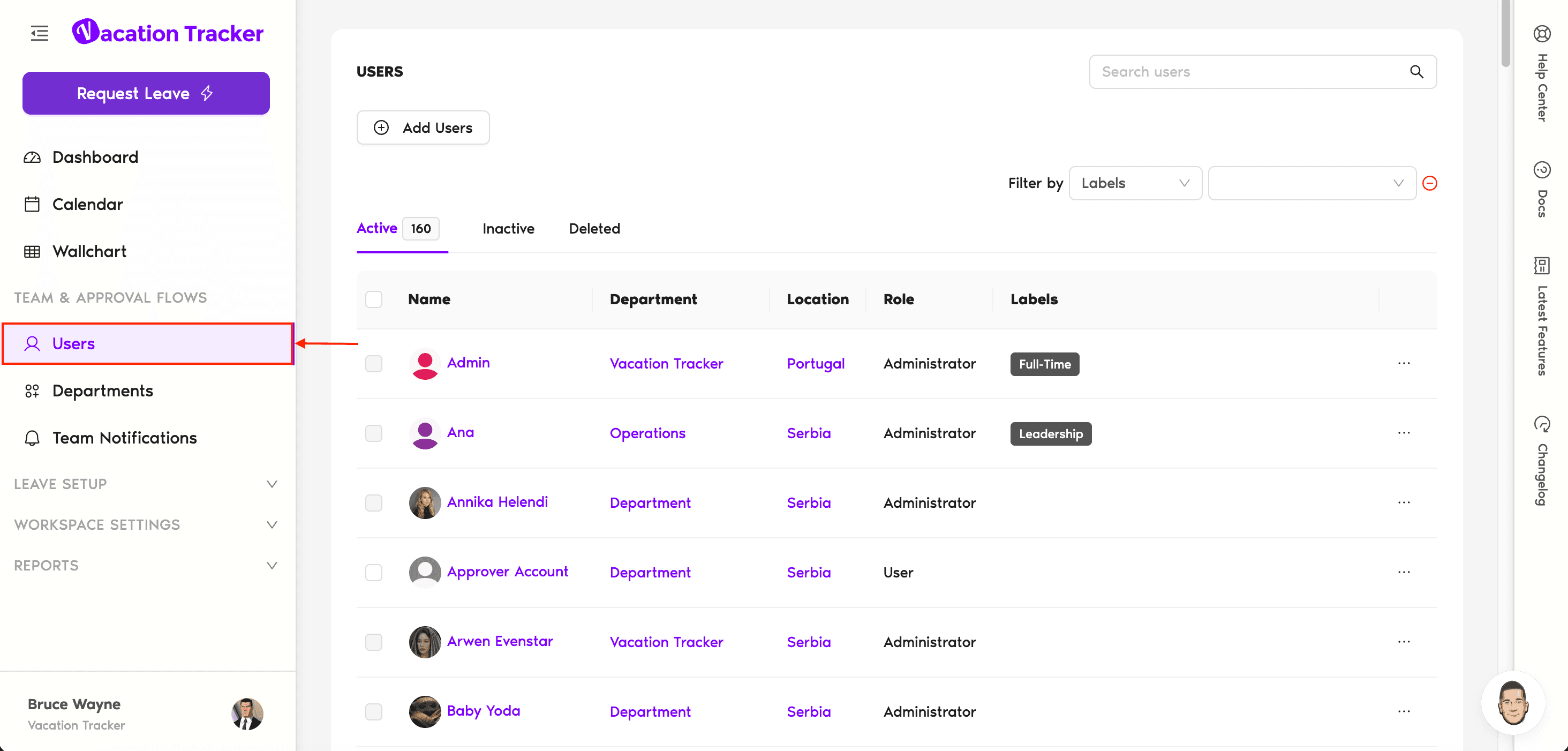The width and height of the screenshot is (1568, 751).
Task: Open the three-dot menu for Ana
Action: coord(1404,433)
